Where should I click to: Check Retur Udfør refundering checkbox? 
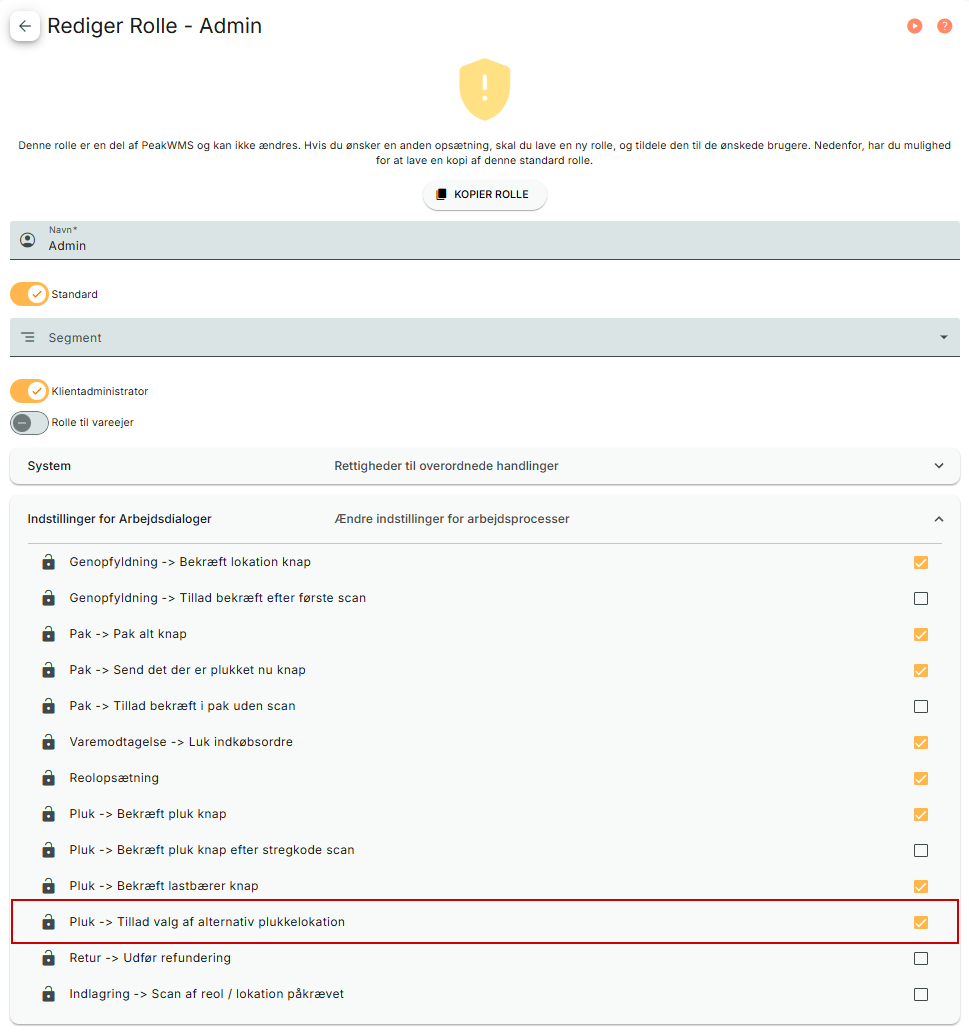[x=921, y=959]
